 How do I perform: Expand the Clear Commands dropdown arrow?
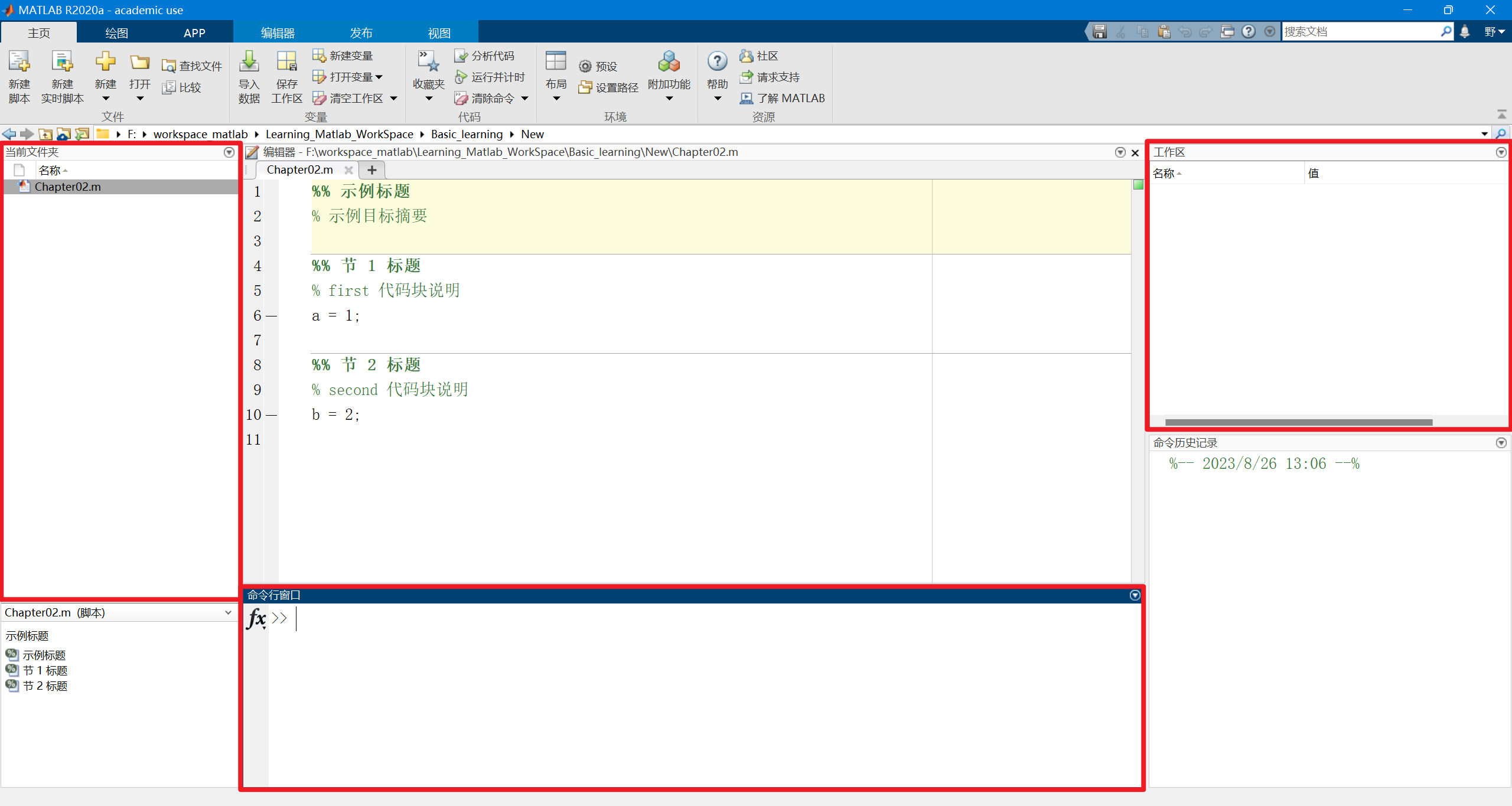click(x=524, y=99)
